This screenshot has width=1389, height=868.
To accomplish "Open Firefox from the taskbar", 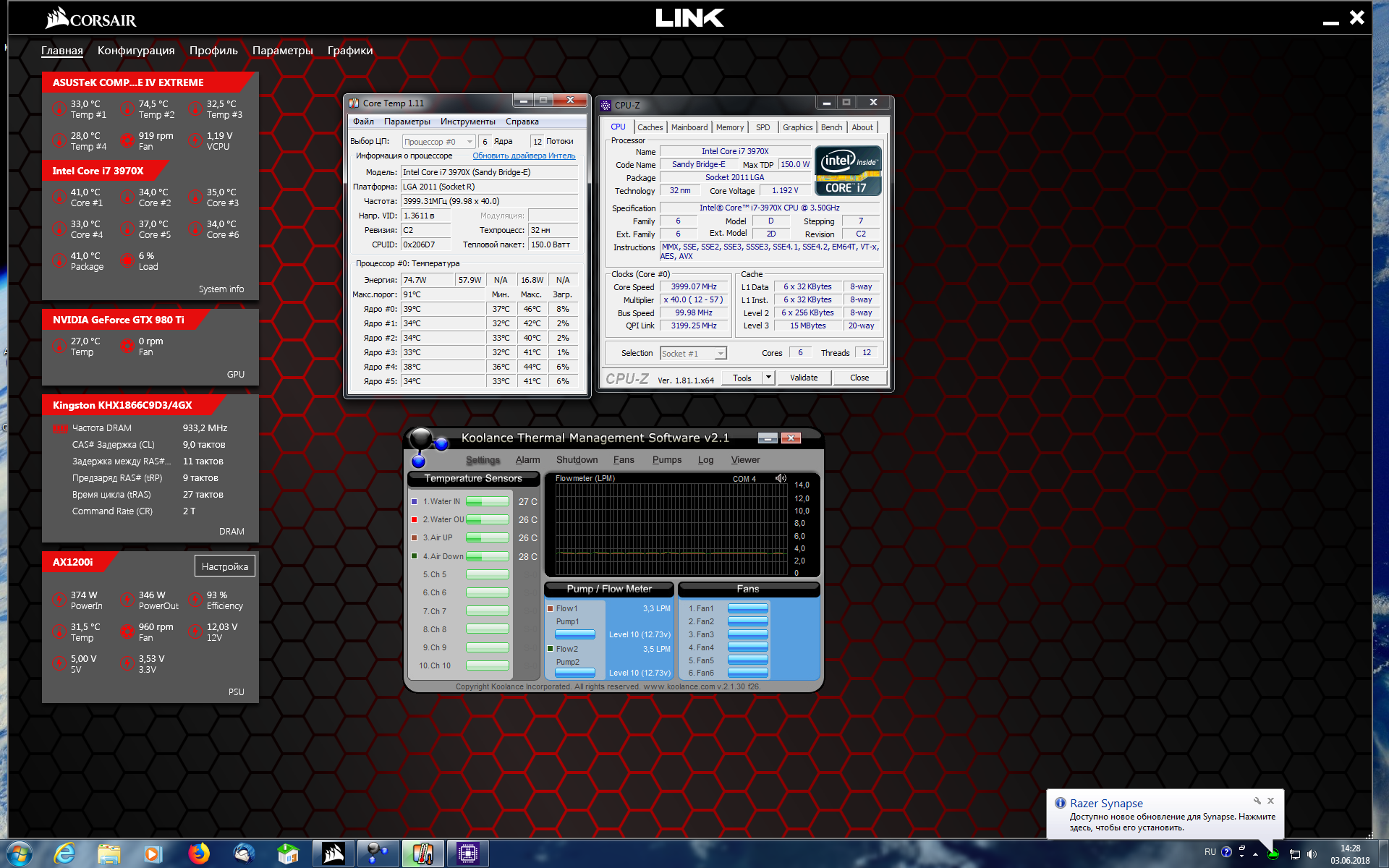I will tap(198, 854).
